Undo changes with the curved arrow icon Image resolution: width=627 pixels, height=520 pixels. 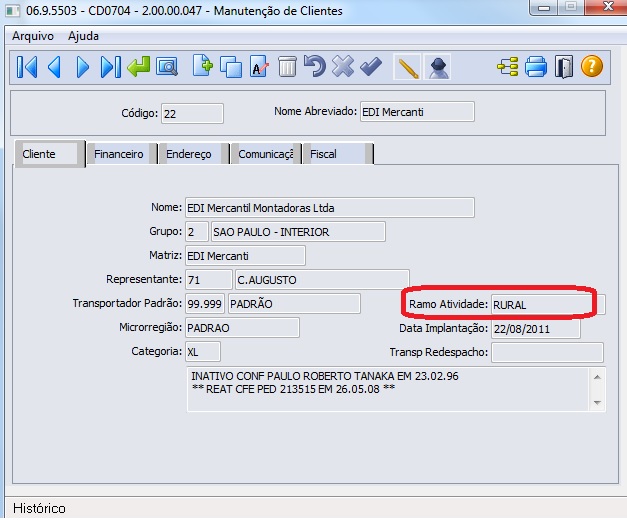point(315,66)
